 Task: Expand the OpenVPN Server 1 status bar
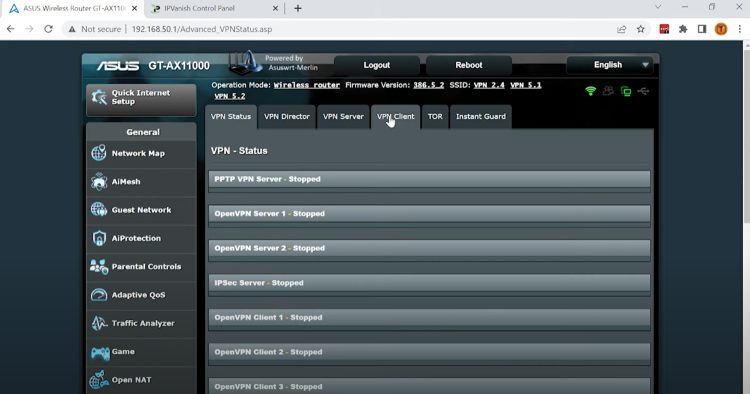[x=429, y=214]
